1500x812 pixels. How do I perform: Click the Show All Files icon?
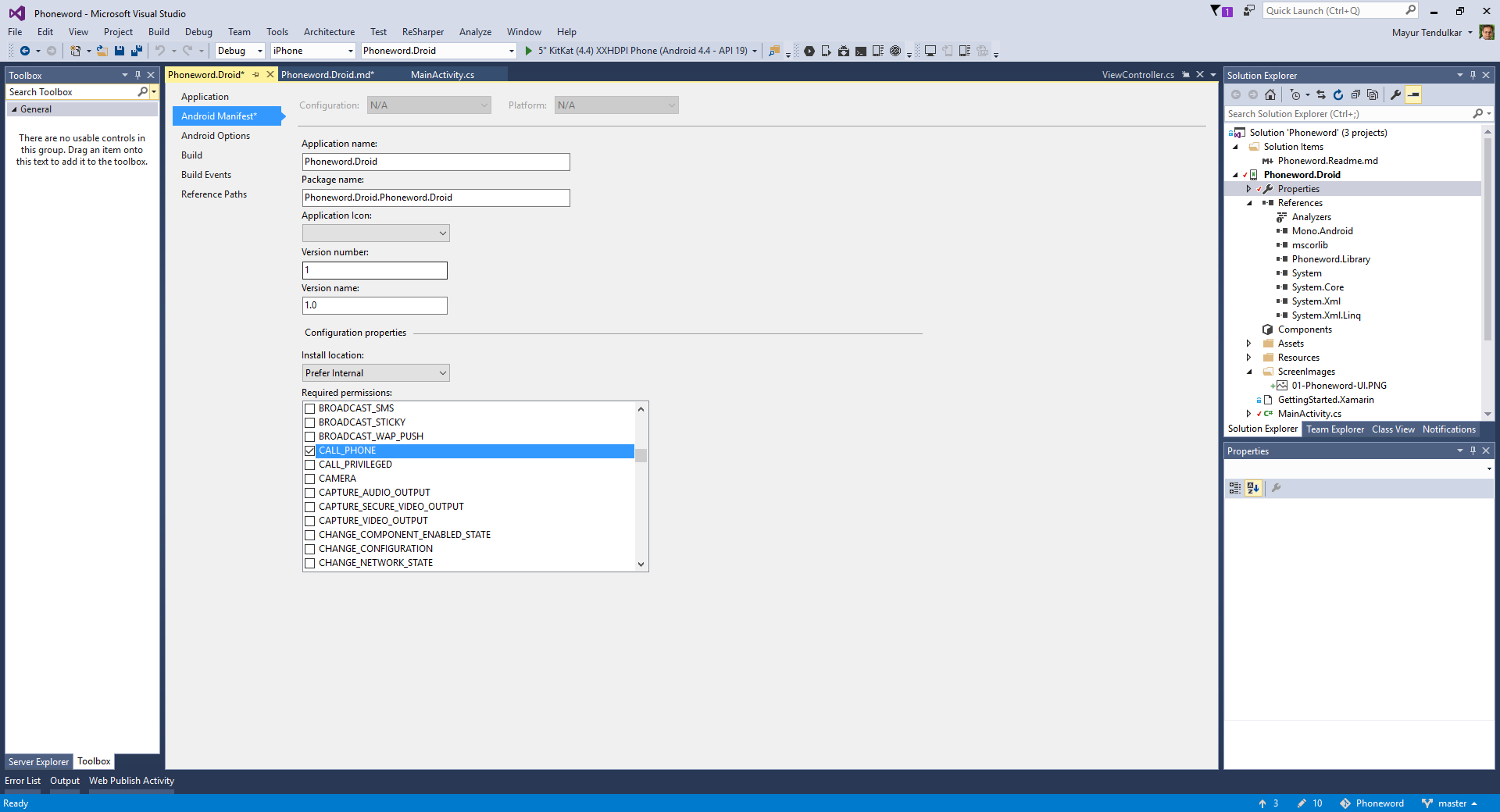coord(1373,94)
